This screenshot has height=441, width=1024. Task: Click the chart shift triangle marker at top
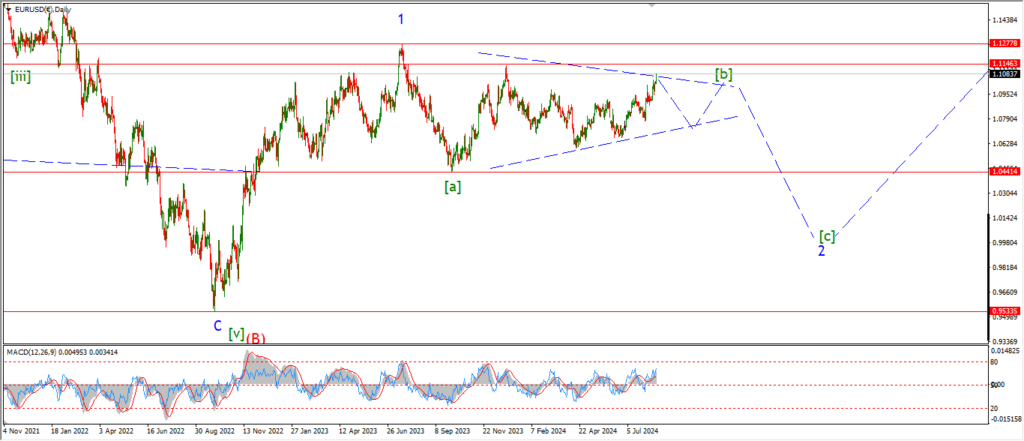tap(654, 5)
